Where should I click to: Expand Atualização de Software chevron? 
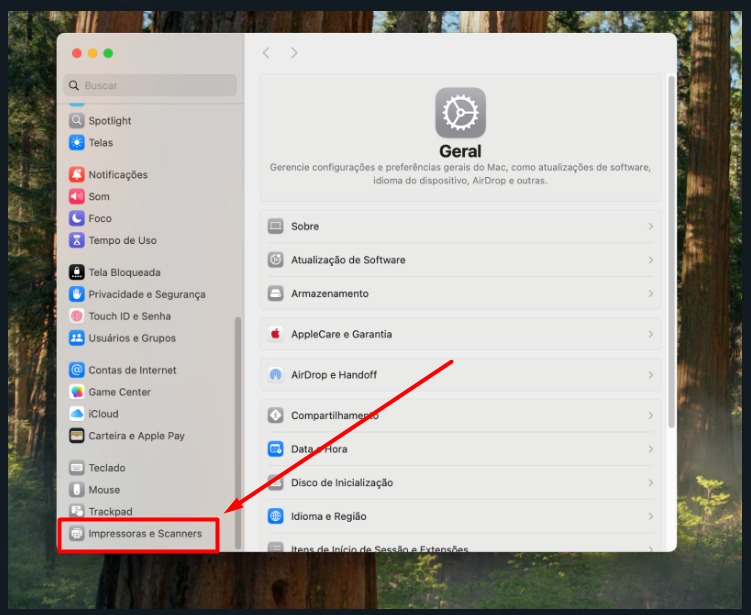tap(650, 260)
